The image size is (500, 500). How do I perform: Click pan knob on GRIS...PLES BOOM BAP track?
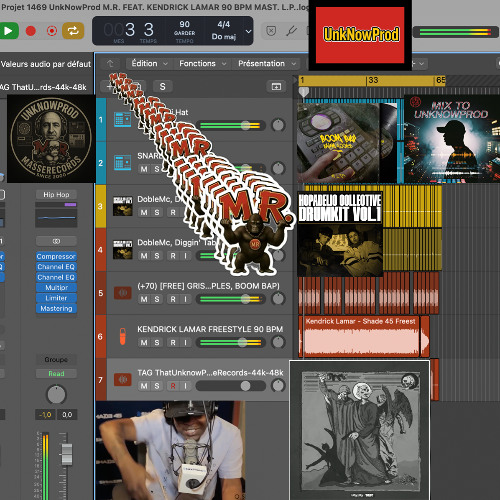(x=278, y=299)
